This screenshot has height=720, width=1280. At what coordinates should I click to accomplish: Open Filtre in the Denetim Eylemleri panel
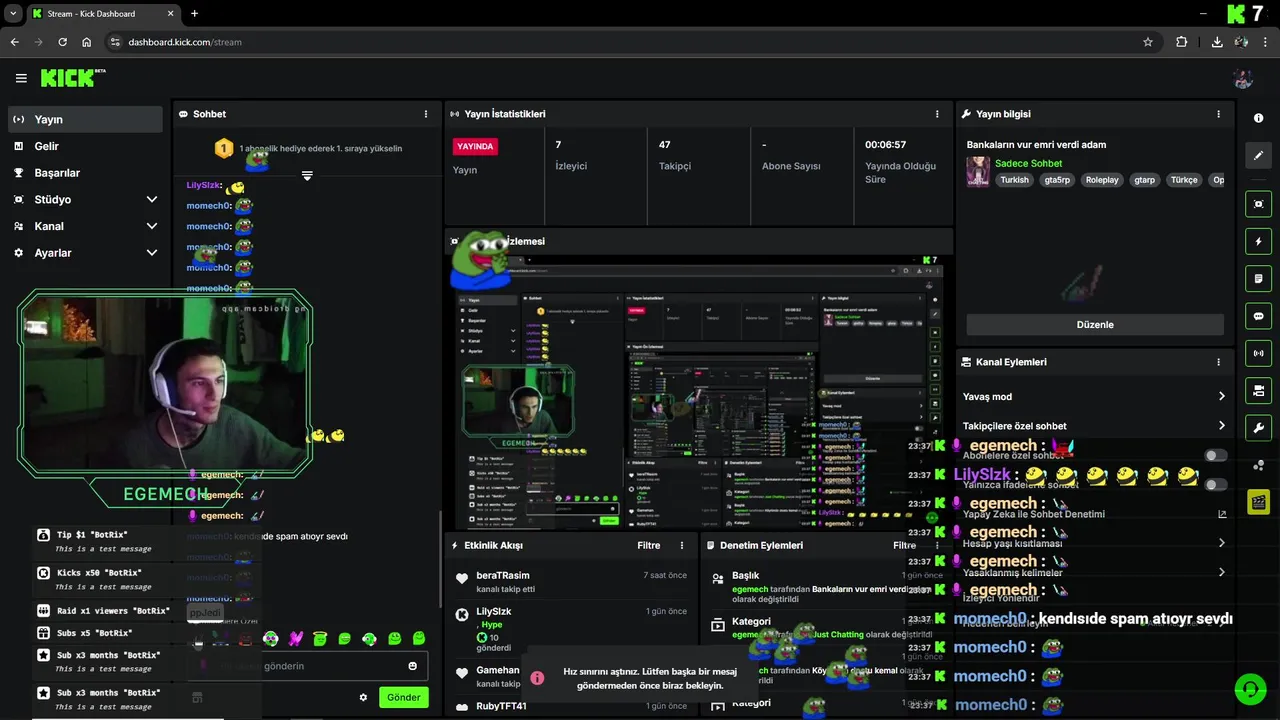(905, 545)
